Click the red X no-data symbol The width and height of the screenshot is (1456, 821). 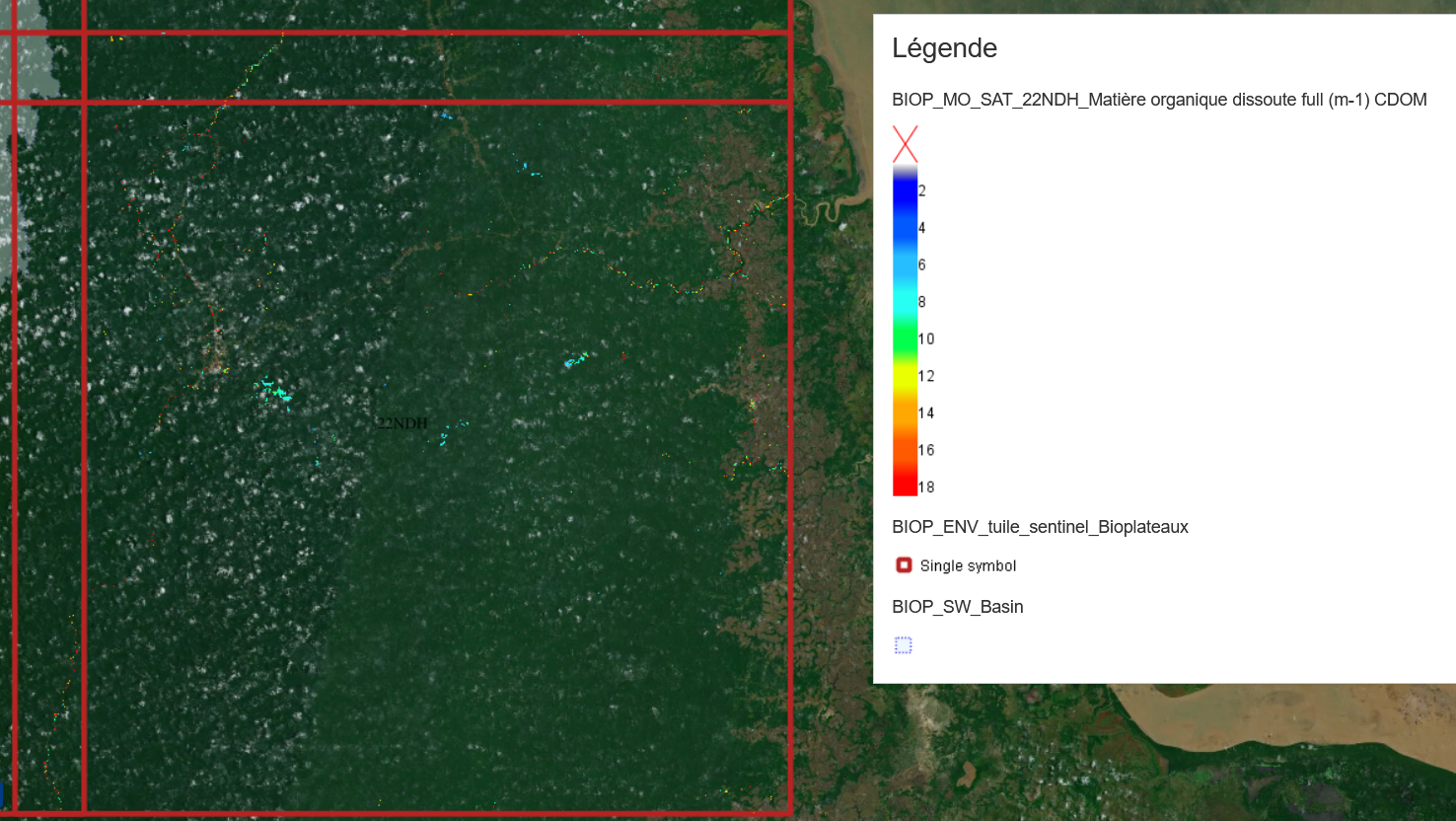pyautogui.click(x=905, y=144)
